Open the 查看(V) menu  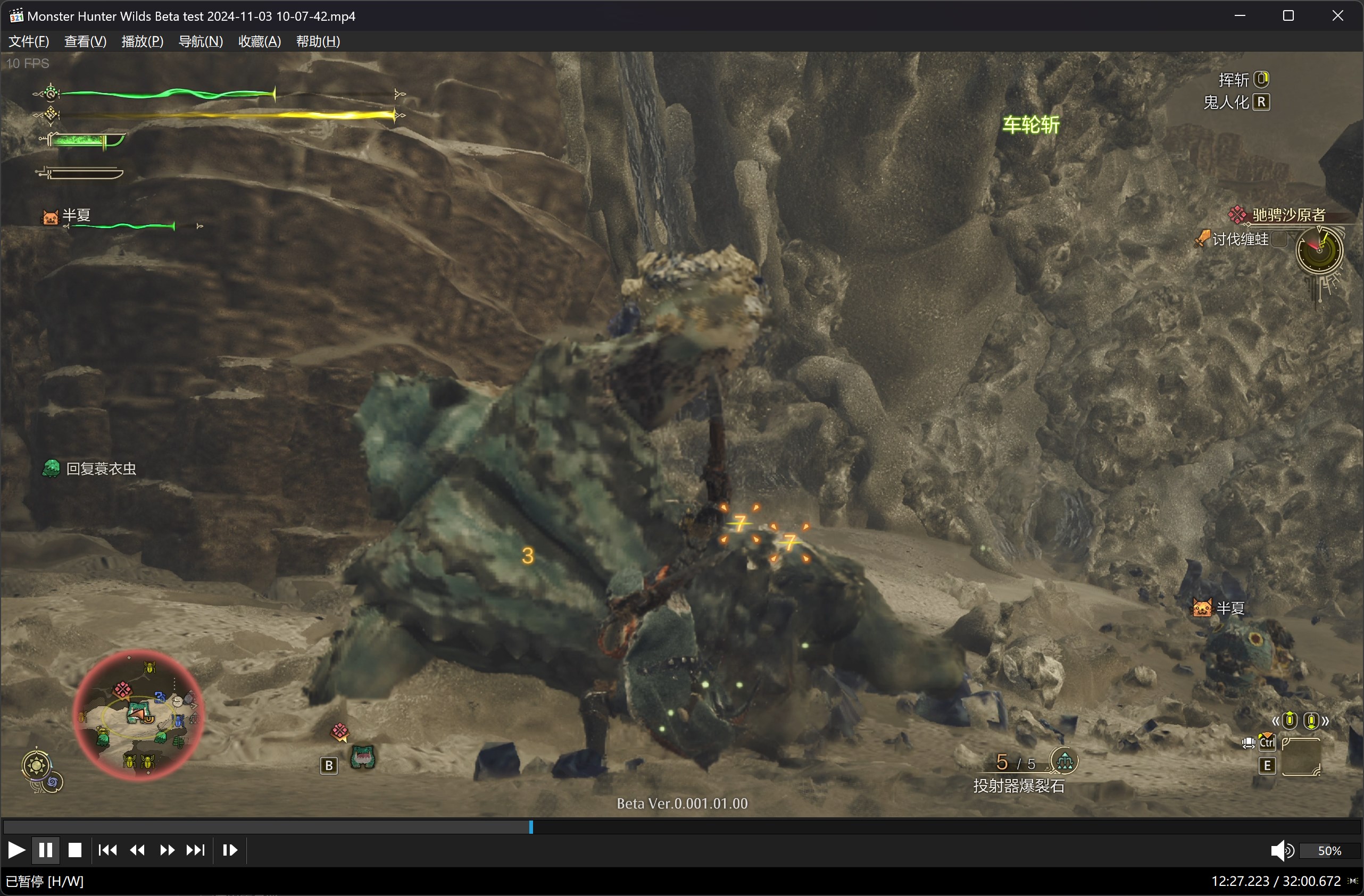86,41
